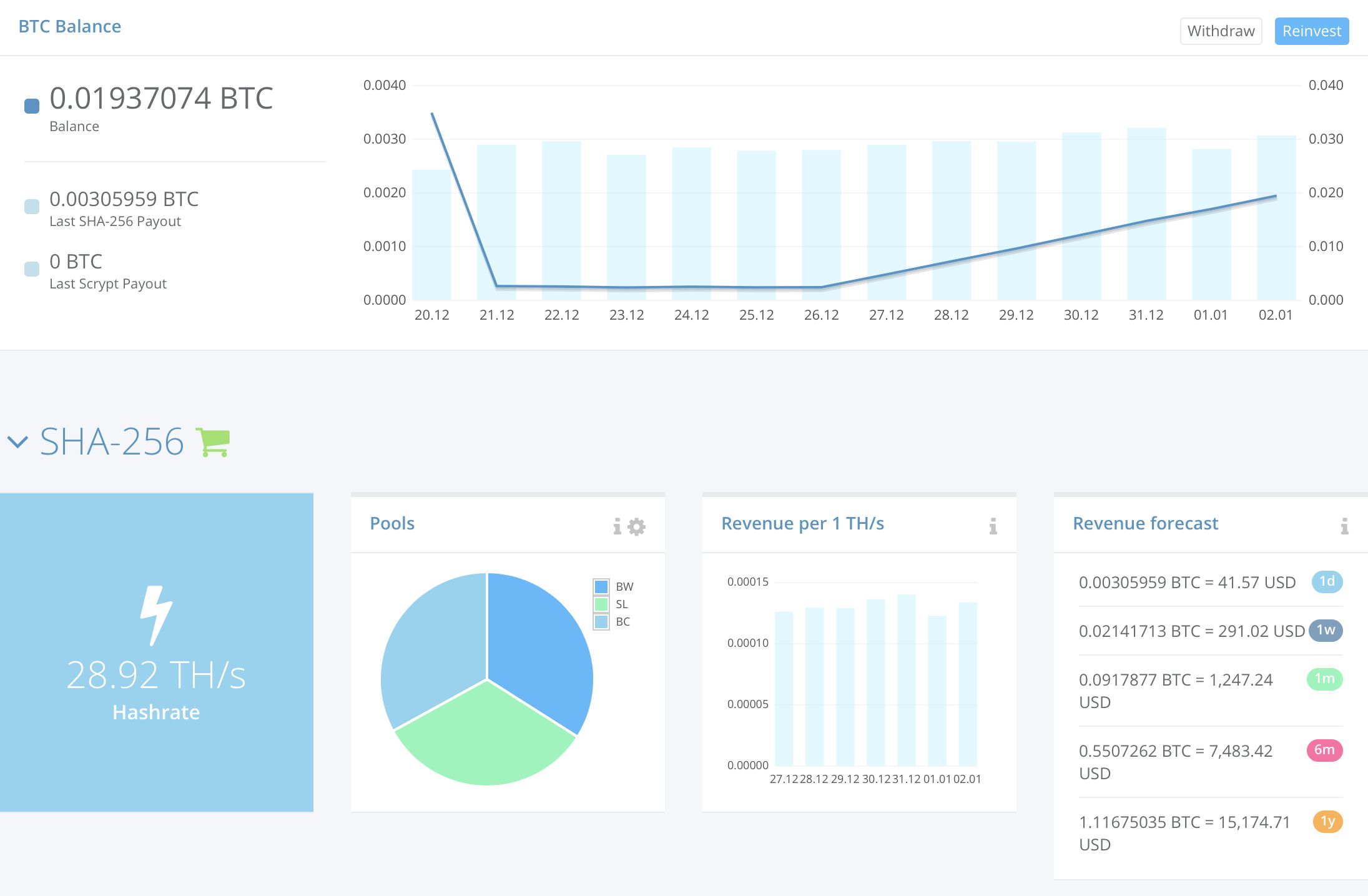Click the Pools panel title
This screenshot has width=1368, height=896.
tap(392, 523)
